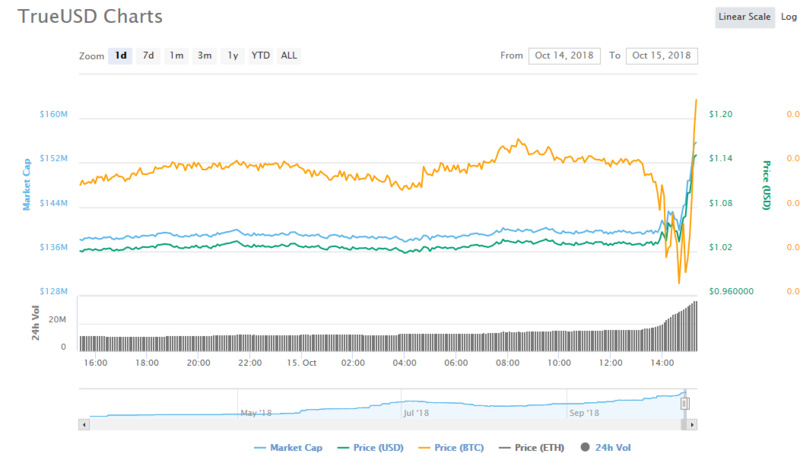Switch to Log scale
The image size is (800, 460).
pyautogui.click(x=788, y=17)
